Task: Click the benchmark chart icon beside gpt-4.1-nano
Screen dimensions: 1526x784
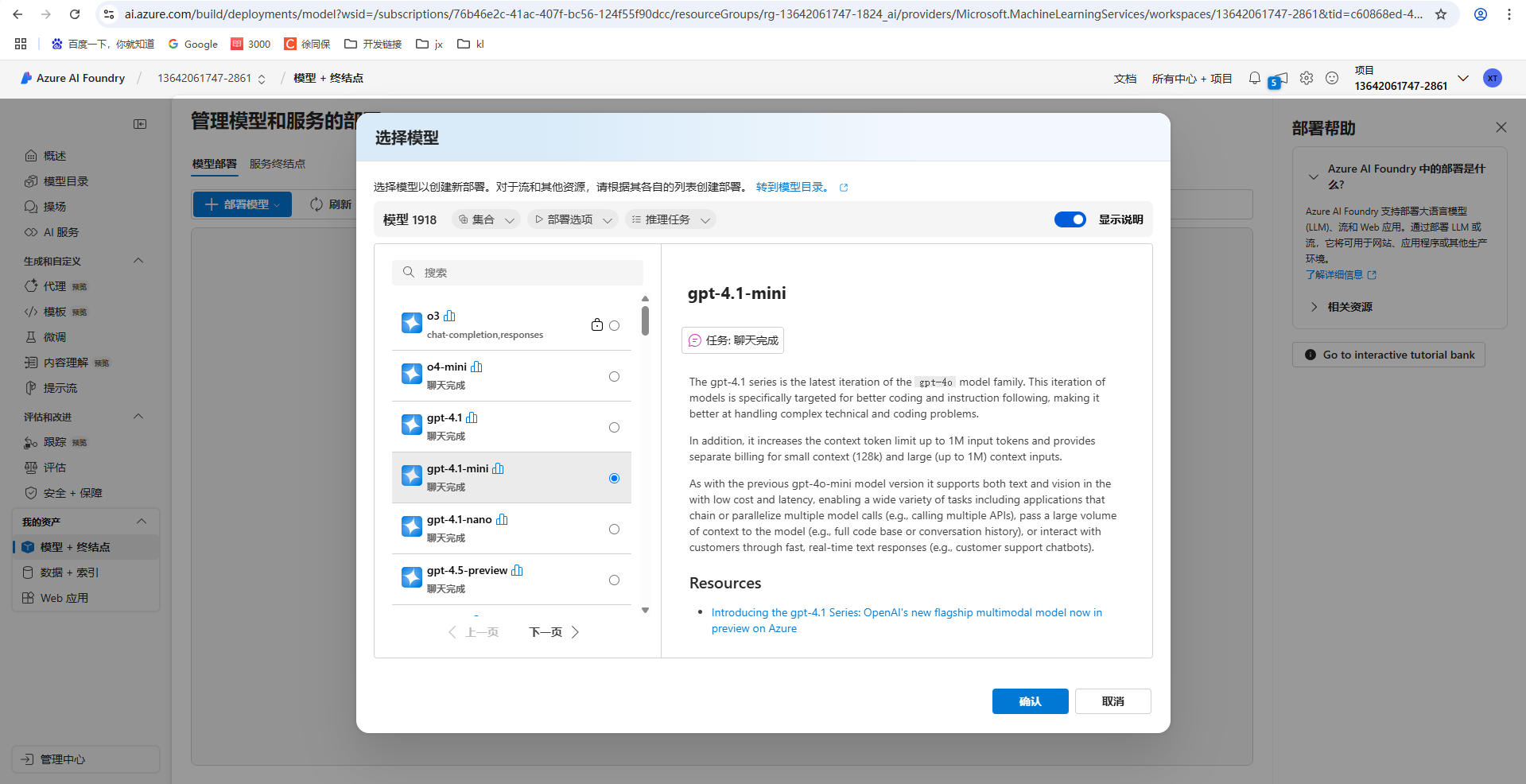Action: (502, 519)
